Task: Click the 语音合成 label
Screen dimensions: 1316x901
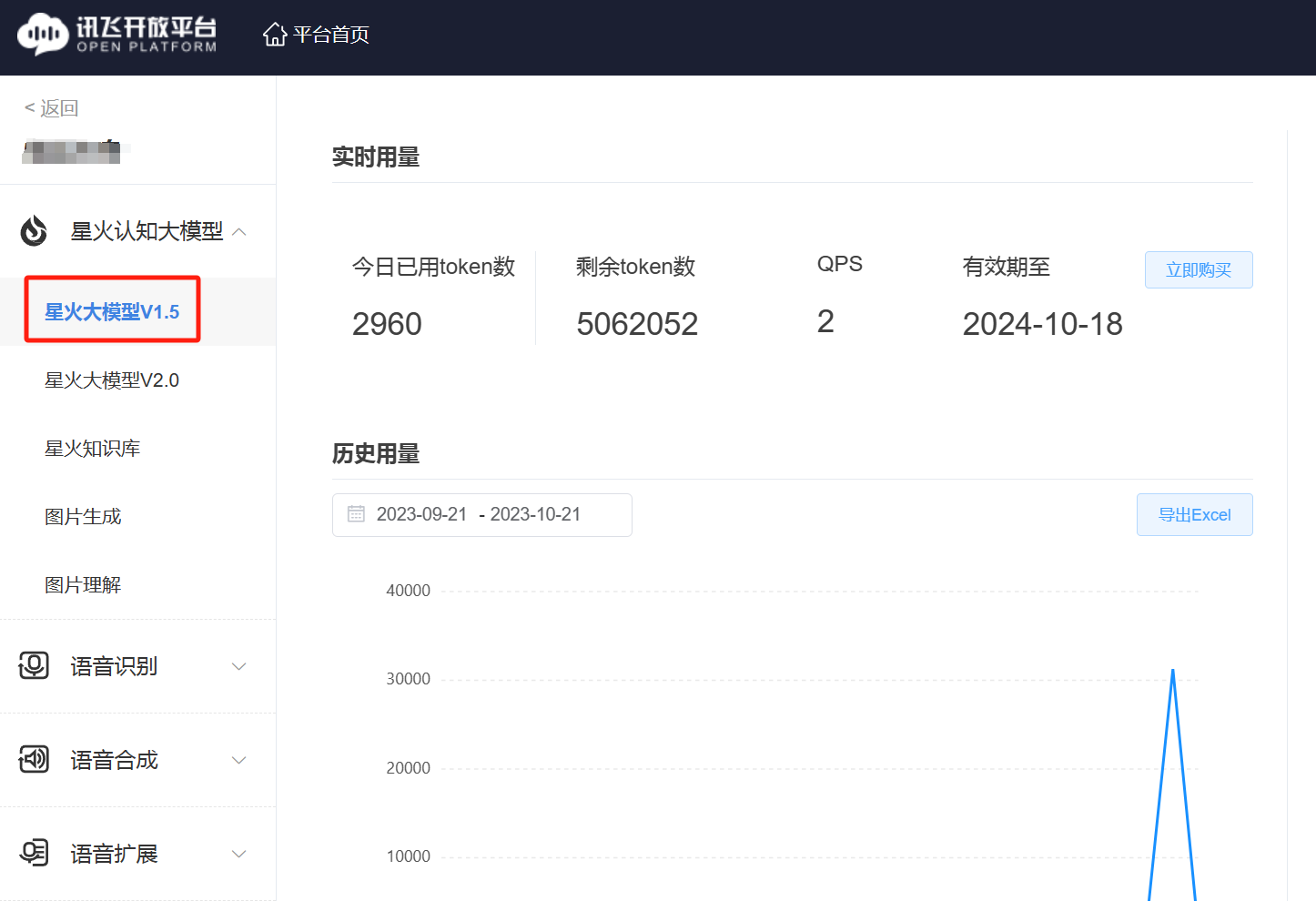Action: coord(115,760)
